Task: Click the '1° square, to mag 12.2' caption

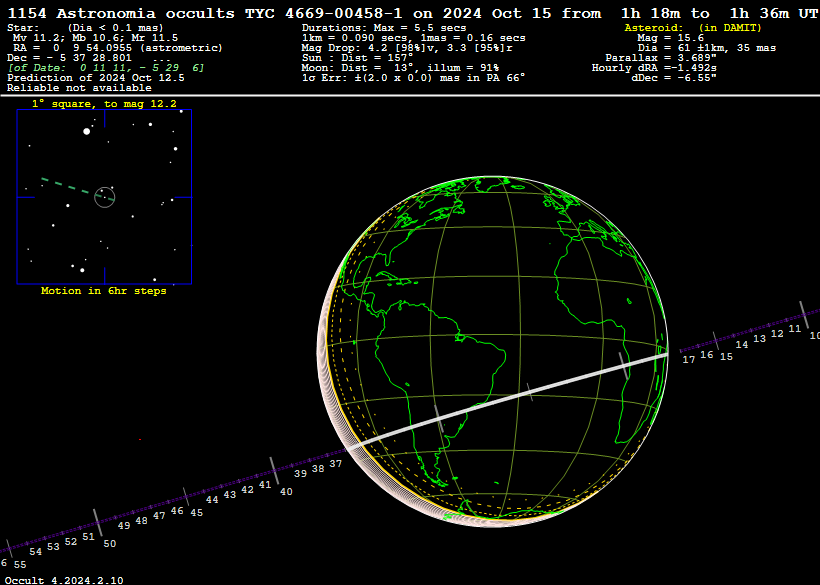Action: [104, 104]
